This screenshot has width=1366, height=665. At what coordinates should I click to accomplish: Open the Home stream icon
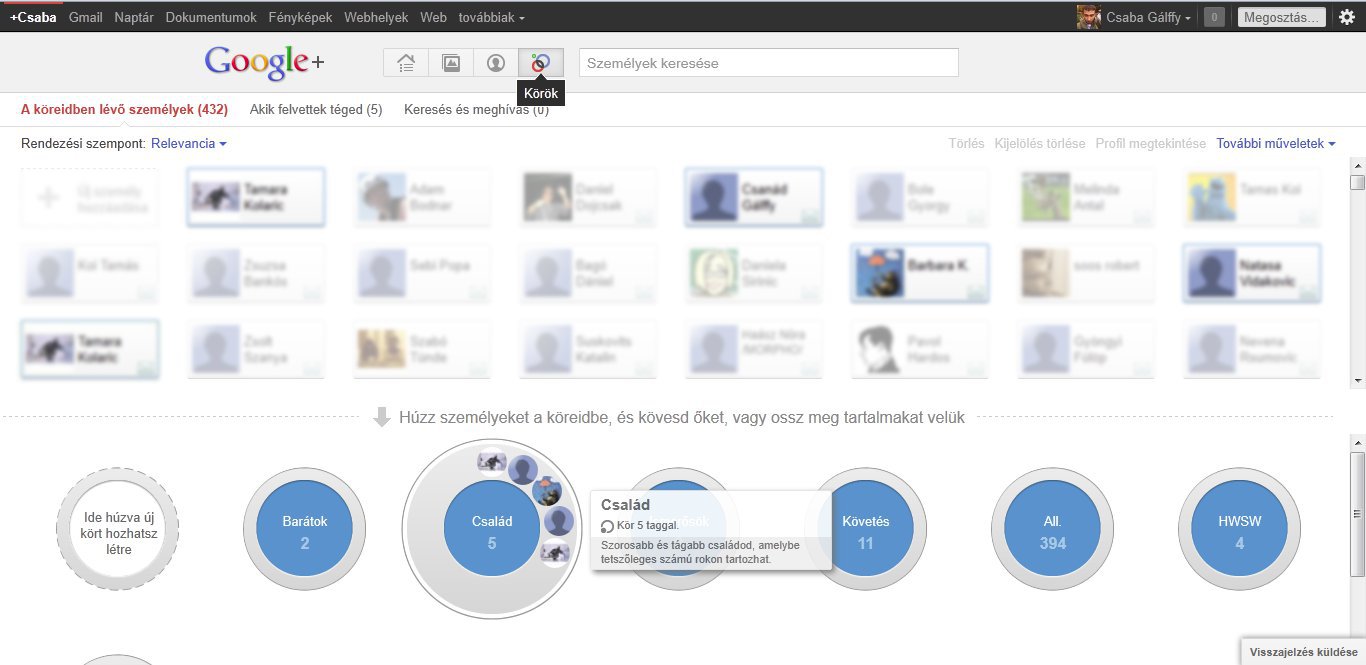406,63
